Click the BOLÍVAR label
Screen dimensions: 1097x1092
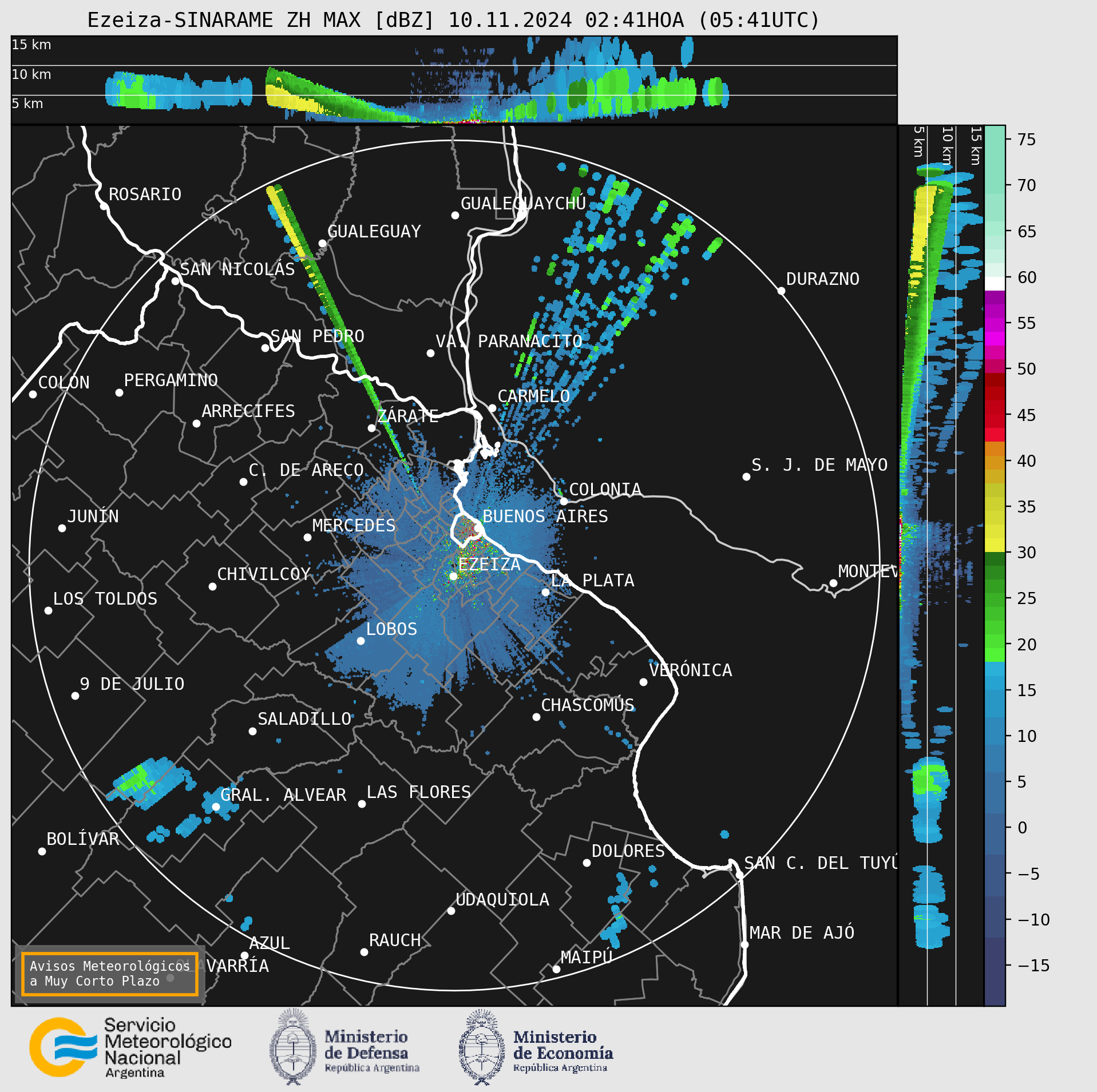point(82,839)
